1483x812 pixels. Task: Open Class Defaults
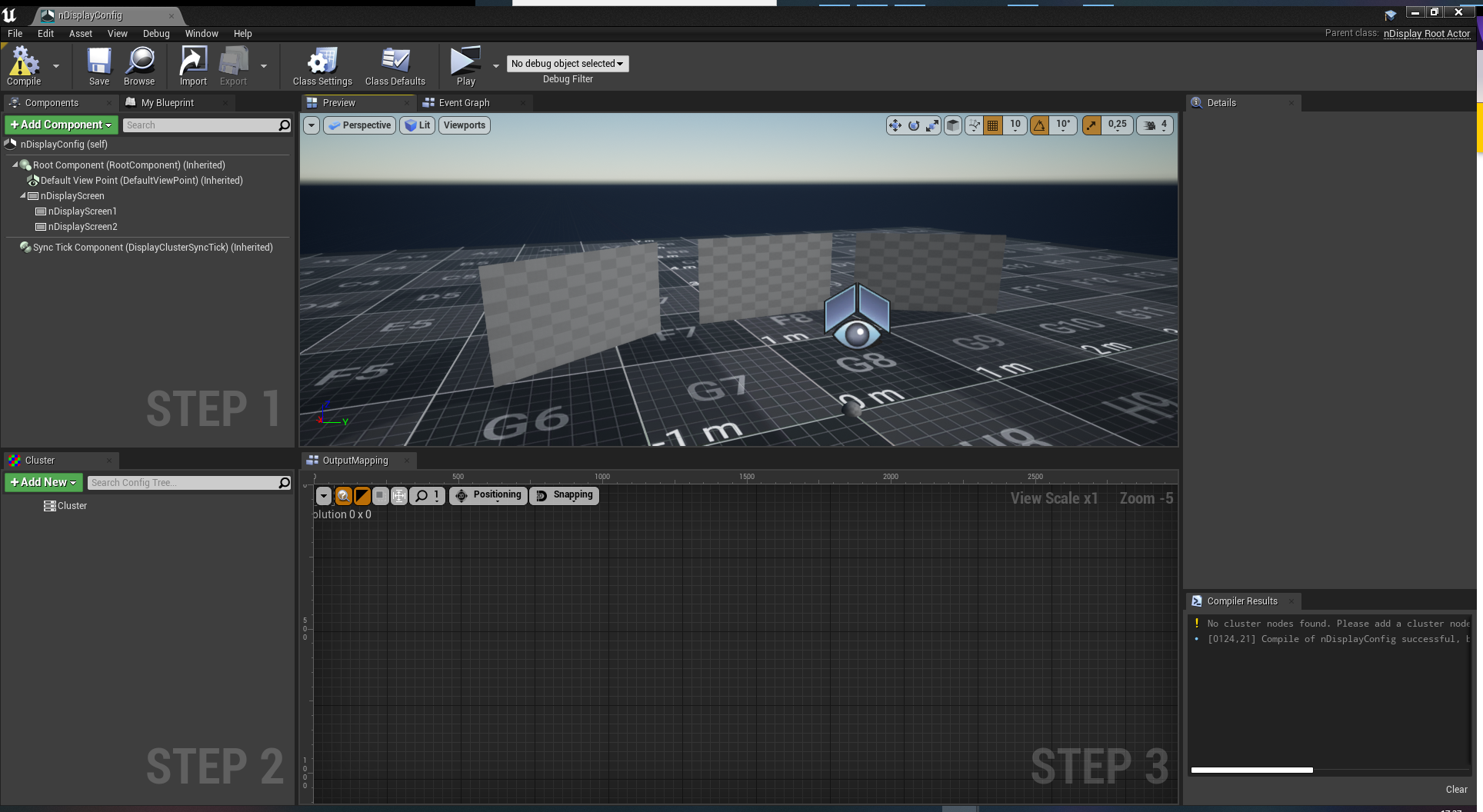pyautogui.click(x=395, y=65)
